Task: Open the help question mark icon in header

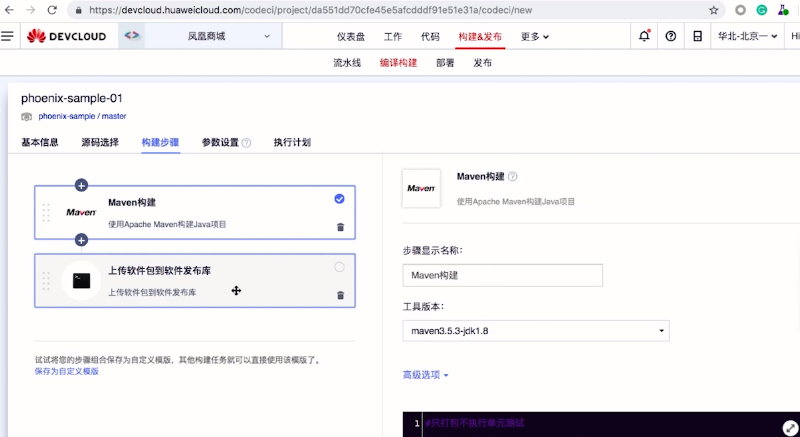Action: pos(671,36)
